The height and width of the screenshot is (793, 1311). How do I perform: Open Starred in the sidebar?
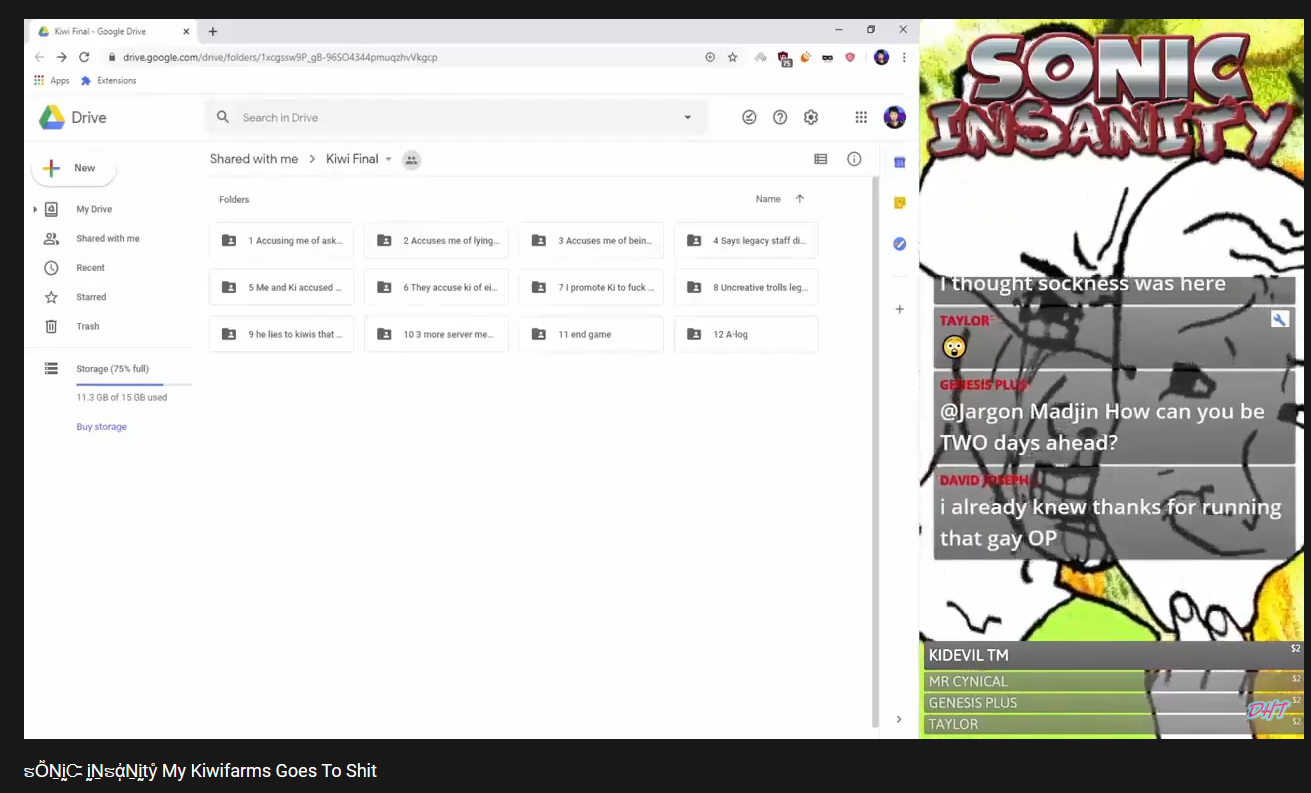coord(91,297)
